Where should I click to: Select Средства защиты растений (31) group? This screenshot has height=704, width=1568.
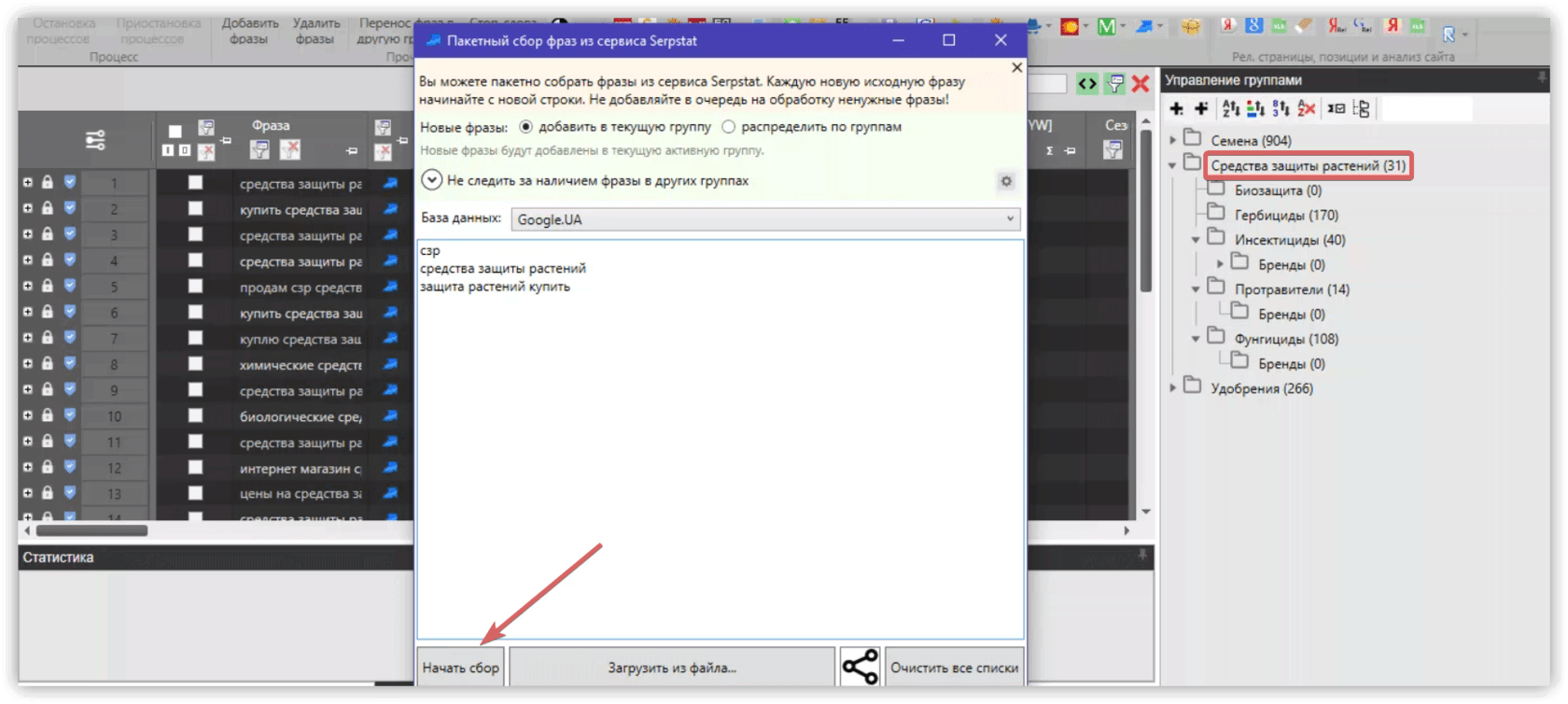[1308, 165]
